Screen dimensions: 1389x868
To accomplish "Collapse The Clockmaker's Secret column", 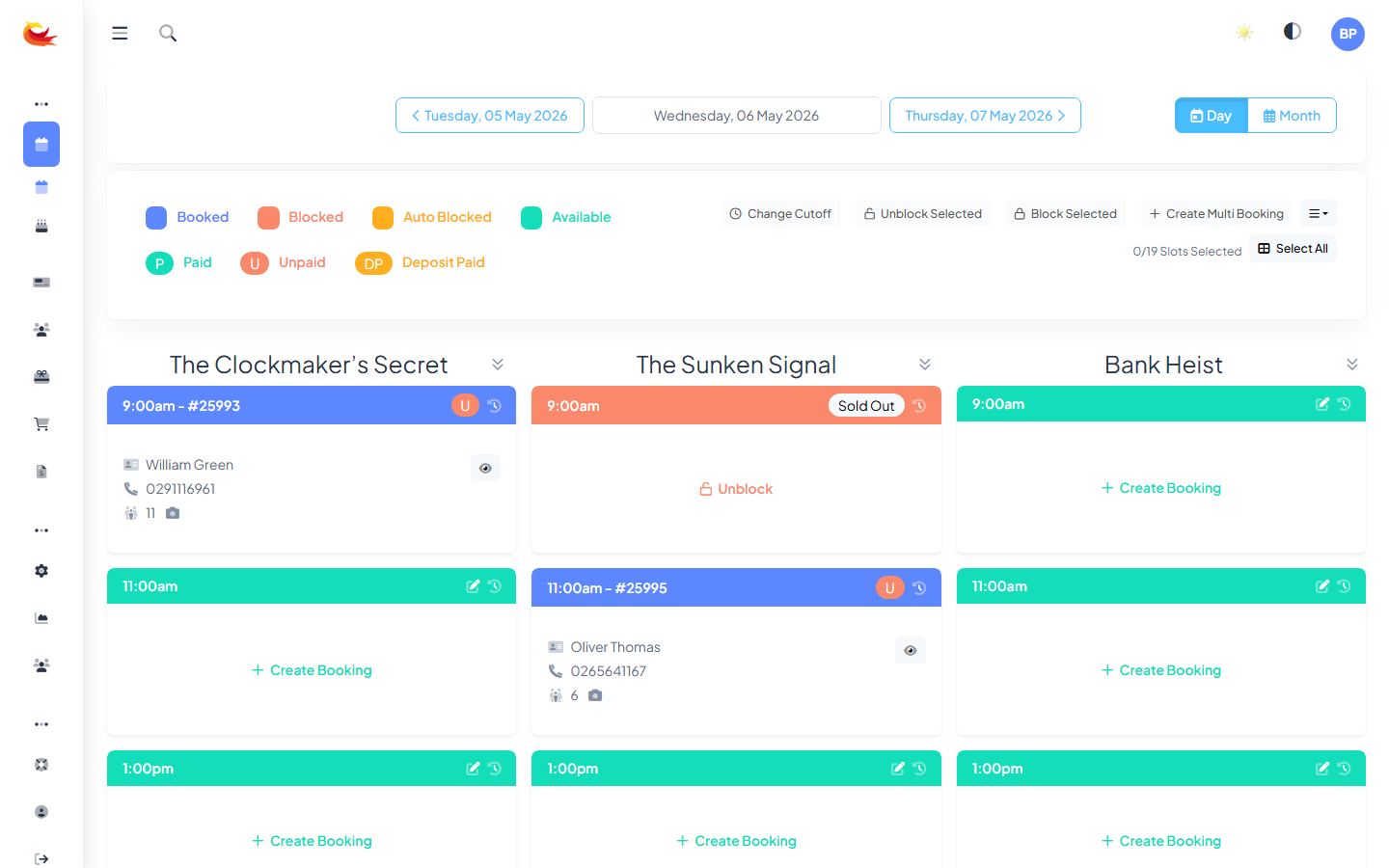I will 498,365.
